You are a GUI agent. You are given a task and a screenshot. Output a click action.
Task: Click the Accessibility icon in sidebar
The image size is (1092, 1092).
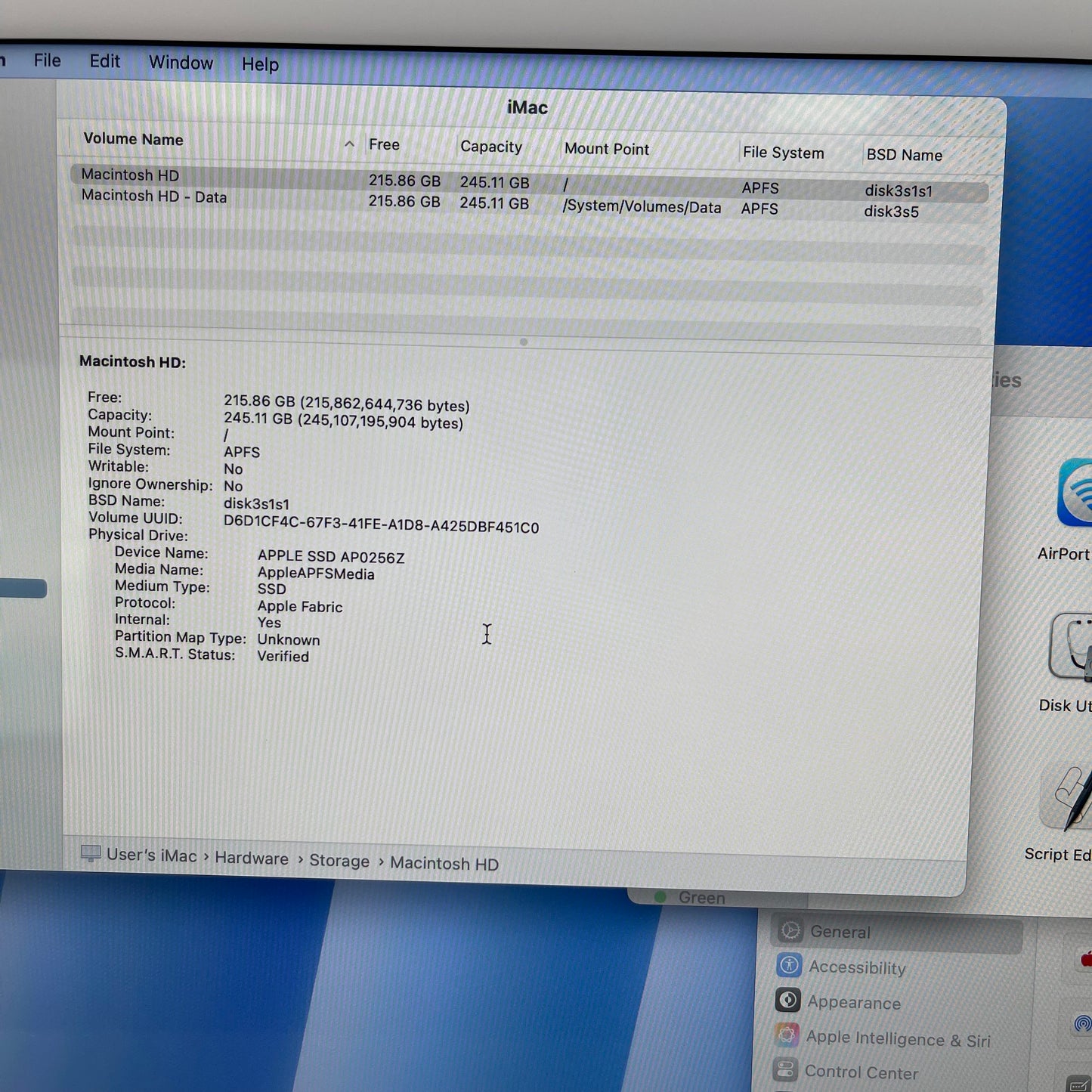tap(789, 965)
